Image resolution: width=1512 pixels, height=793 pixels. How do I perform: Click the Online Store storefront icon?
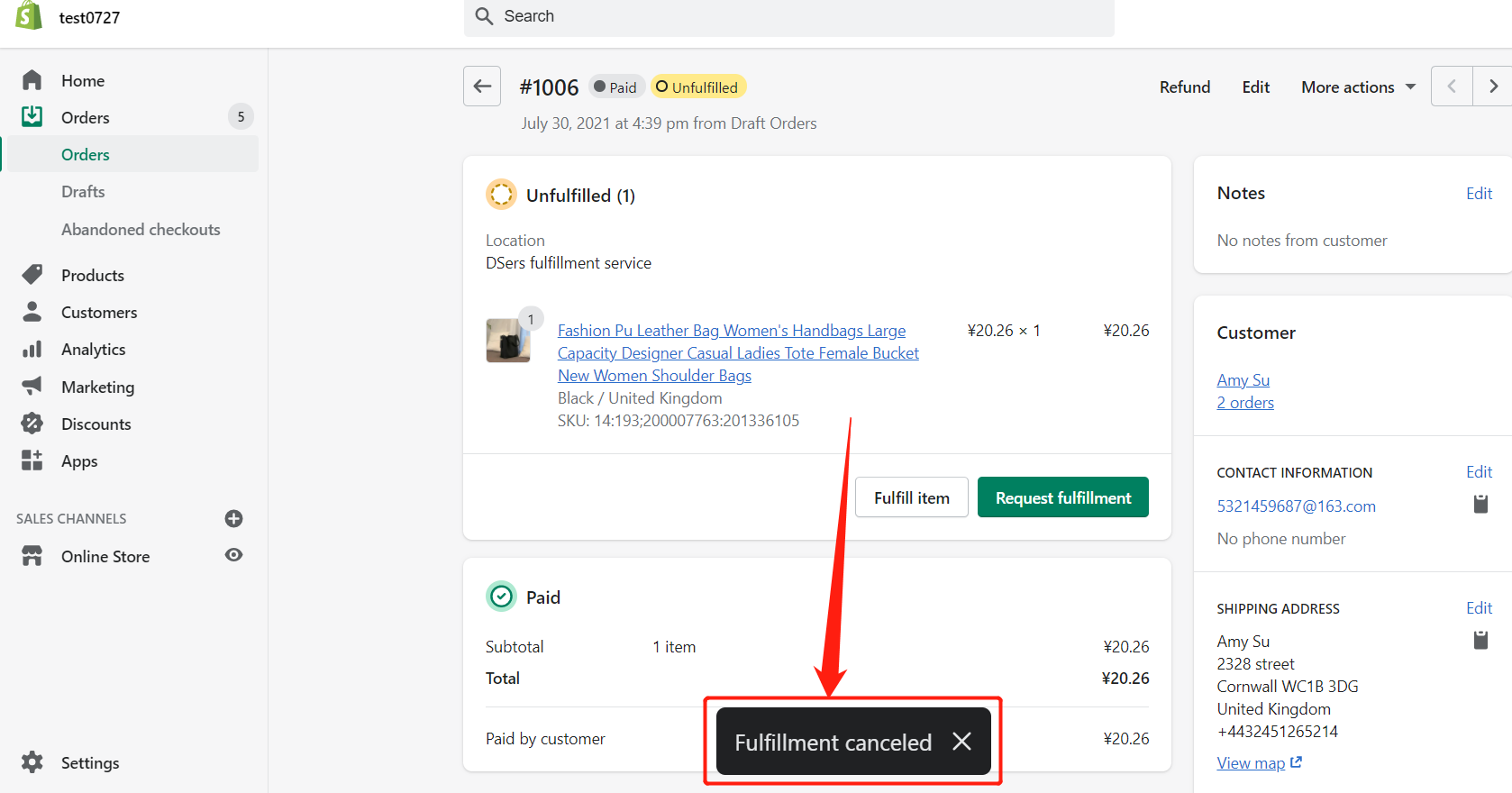[x=32, y=556]
